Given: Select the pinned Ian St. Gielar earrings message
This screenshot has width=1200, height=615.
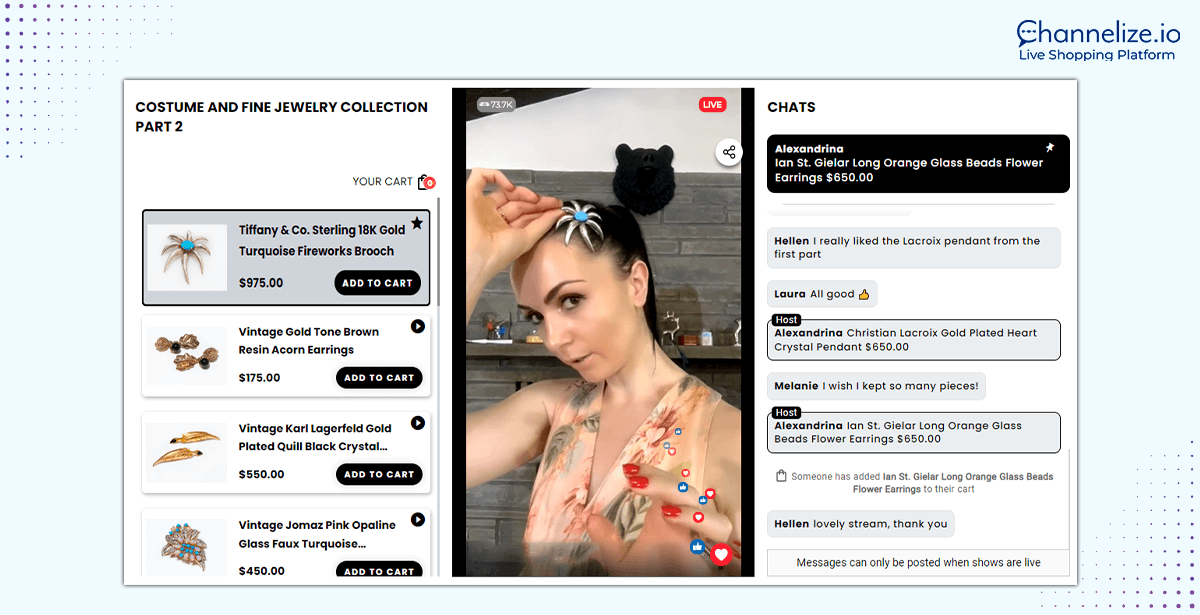Looking at the screenshot, I should [918, 164].
